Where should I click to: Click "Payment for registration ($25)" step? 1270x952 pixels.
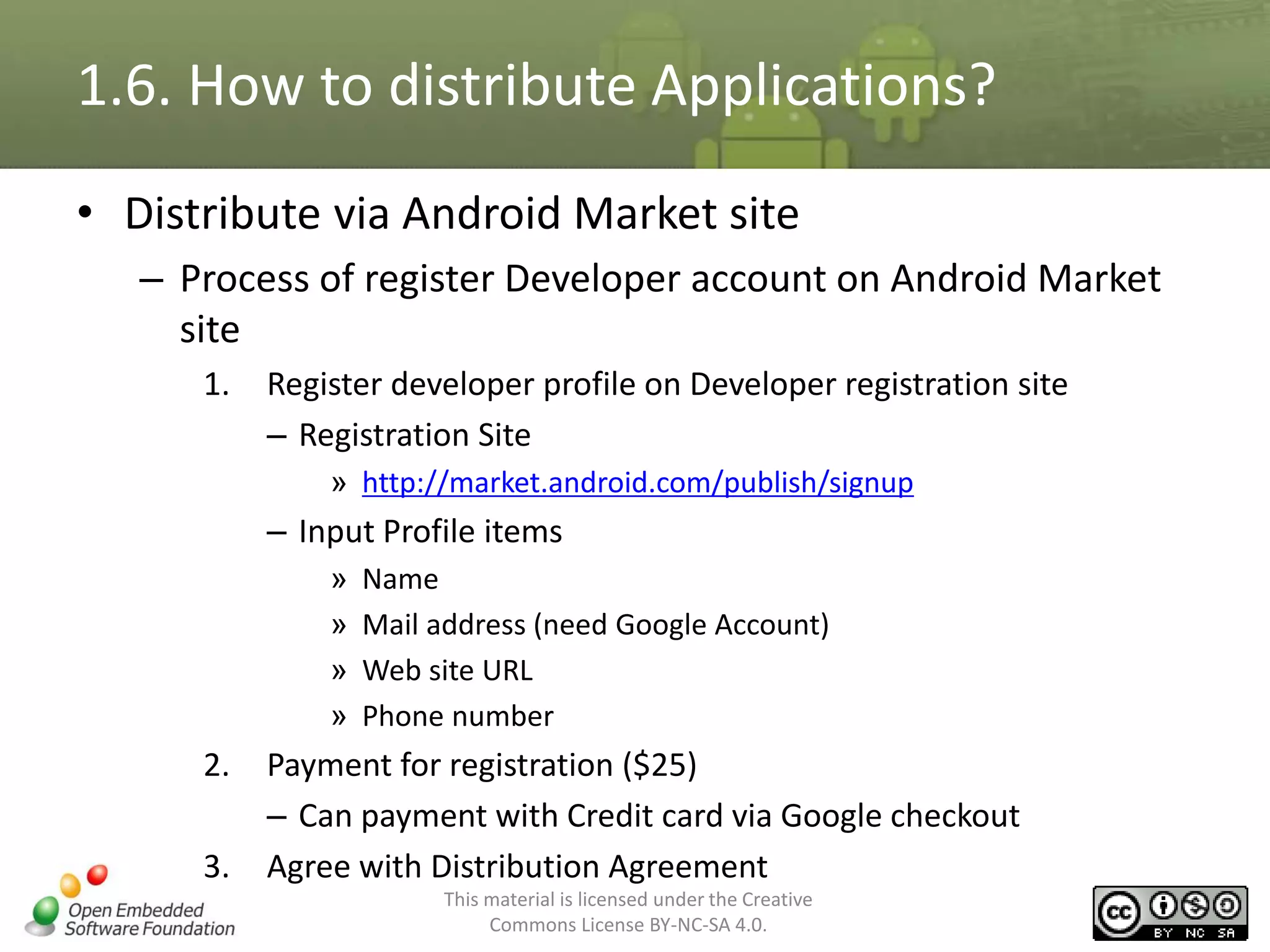point(482,765)
